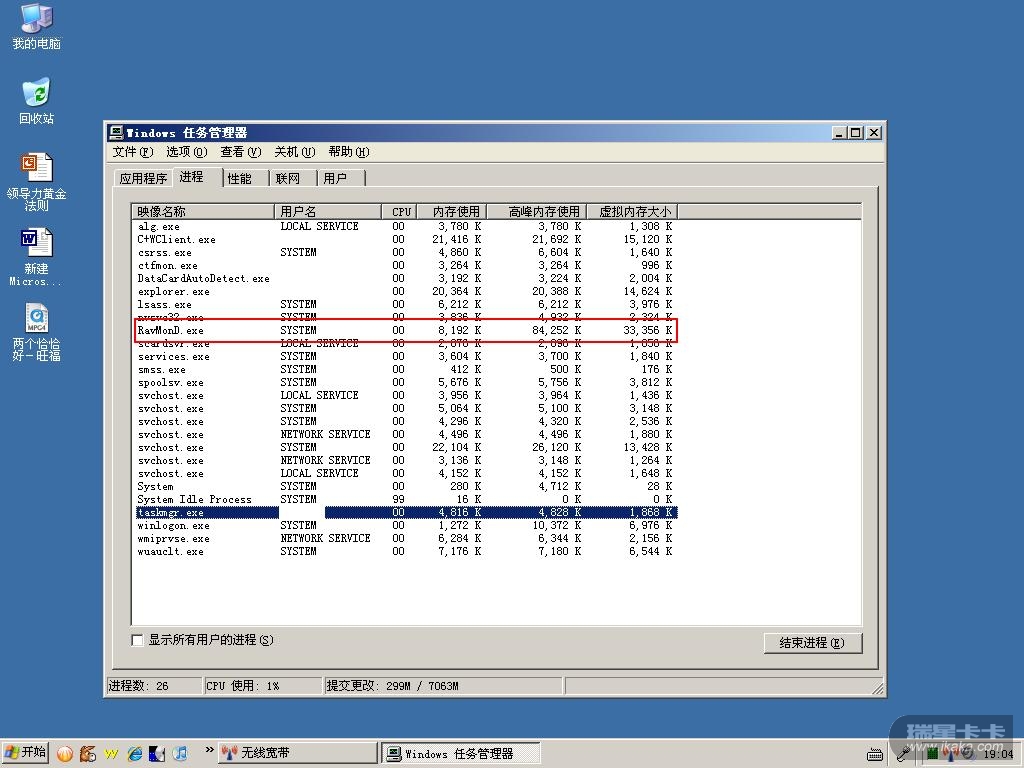Click the microphone icon in language bar
1024x768 pixels.
click(904, 754)
